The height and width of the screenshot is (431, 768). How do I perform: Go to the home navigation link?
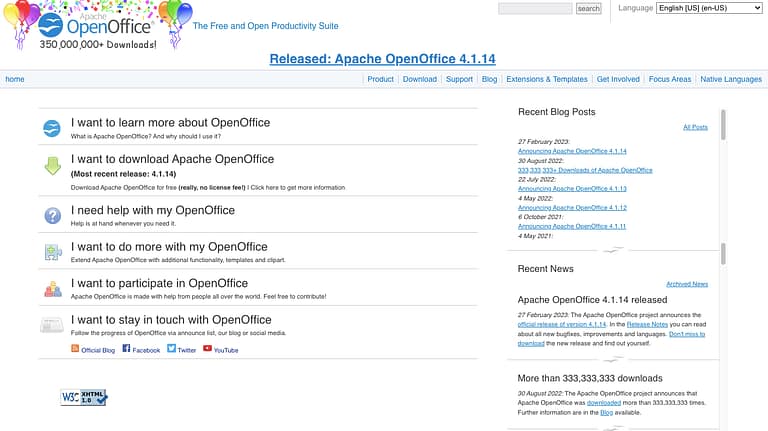click(15, 79)
